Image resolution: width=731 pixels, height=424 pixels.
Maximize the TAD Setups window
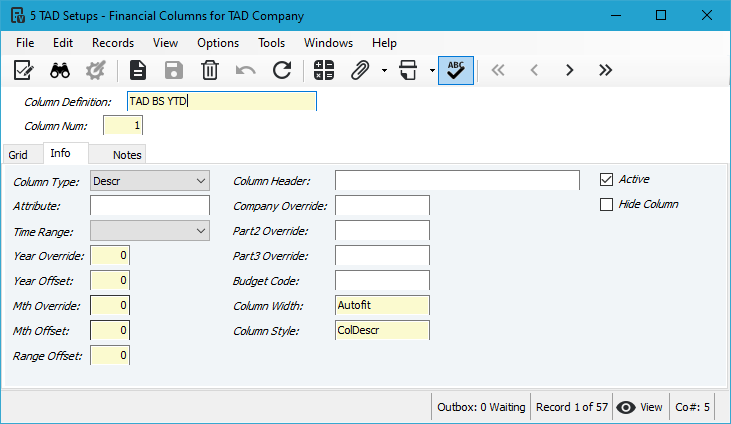[x=661, y=15]
